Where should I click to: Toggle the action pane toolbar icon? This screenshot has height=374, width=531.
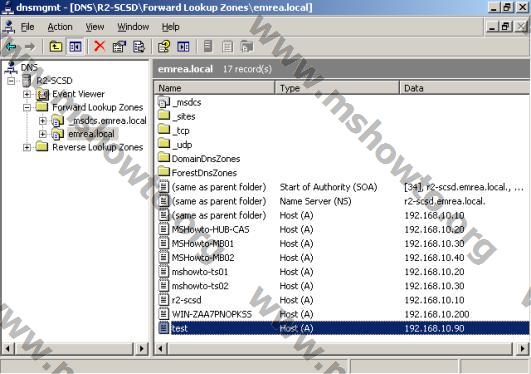[x=183, y=47]
